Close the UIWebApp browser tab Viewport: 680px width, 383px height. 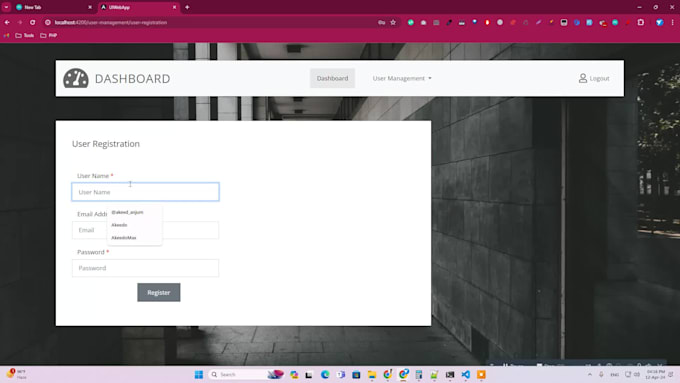174,7
